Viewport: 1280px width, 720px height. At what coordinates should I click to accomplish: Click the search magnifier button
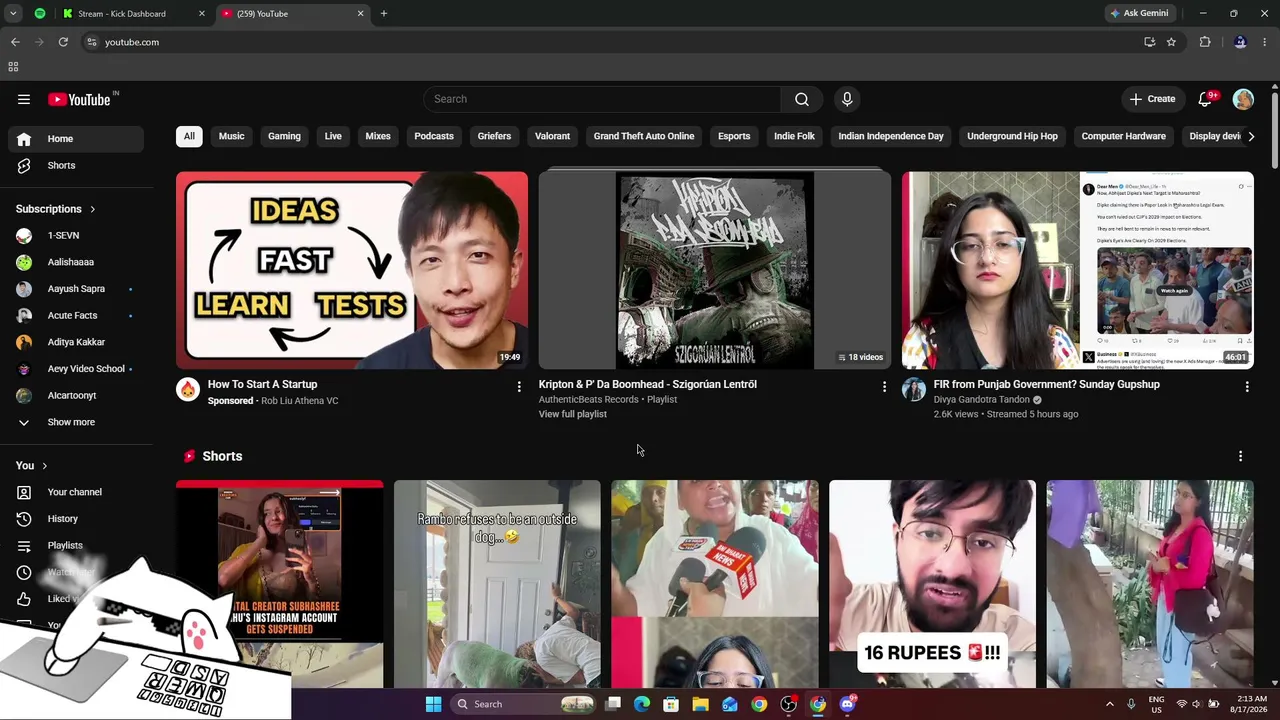click(x=802, y=99)
